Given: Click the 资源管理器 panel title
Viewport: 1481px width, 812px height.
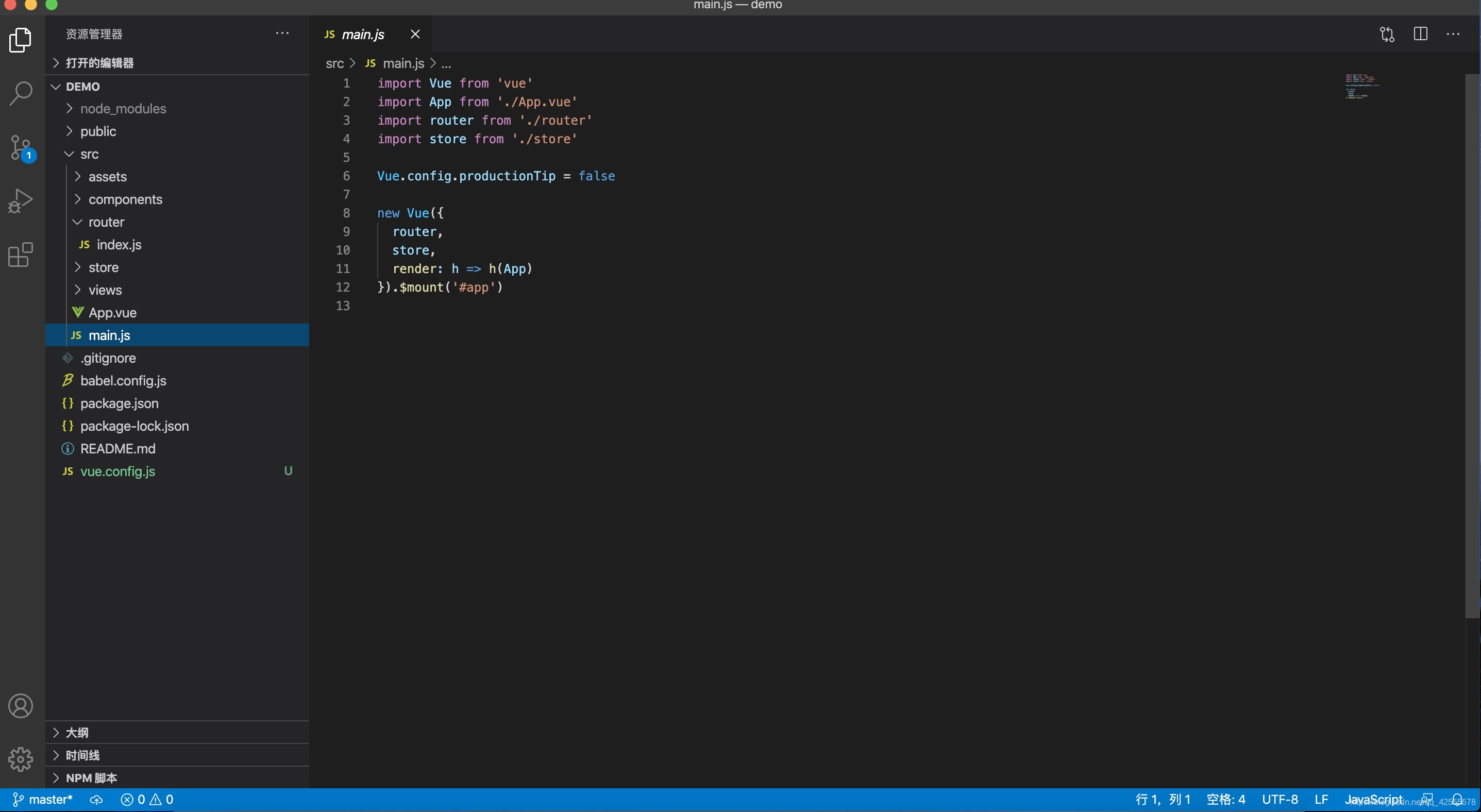Looking at the screenshot, I should 94,34.
